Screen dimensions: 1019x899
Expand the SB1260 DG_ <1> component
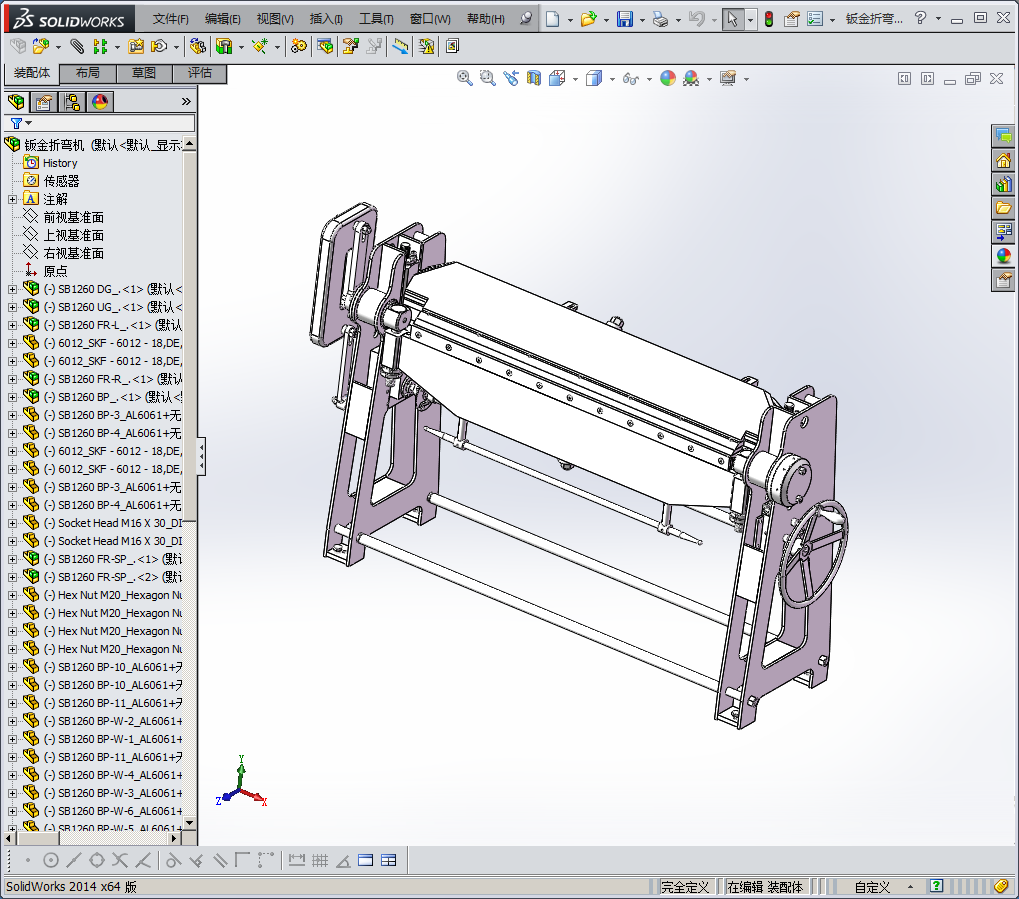pos(12,289)
